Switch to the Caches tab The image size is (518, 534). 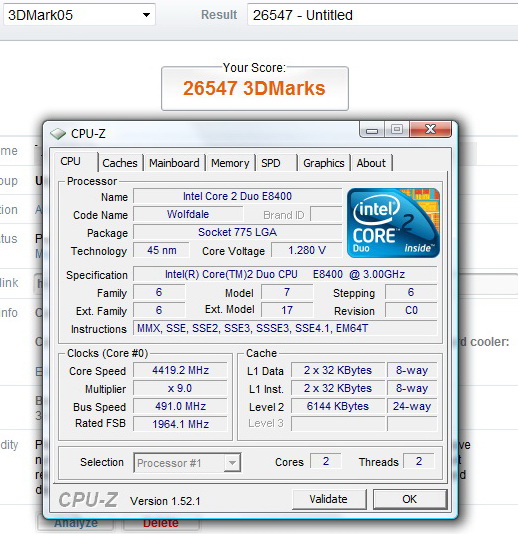click(x=120, y=163)
